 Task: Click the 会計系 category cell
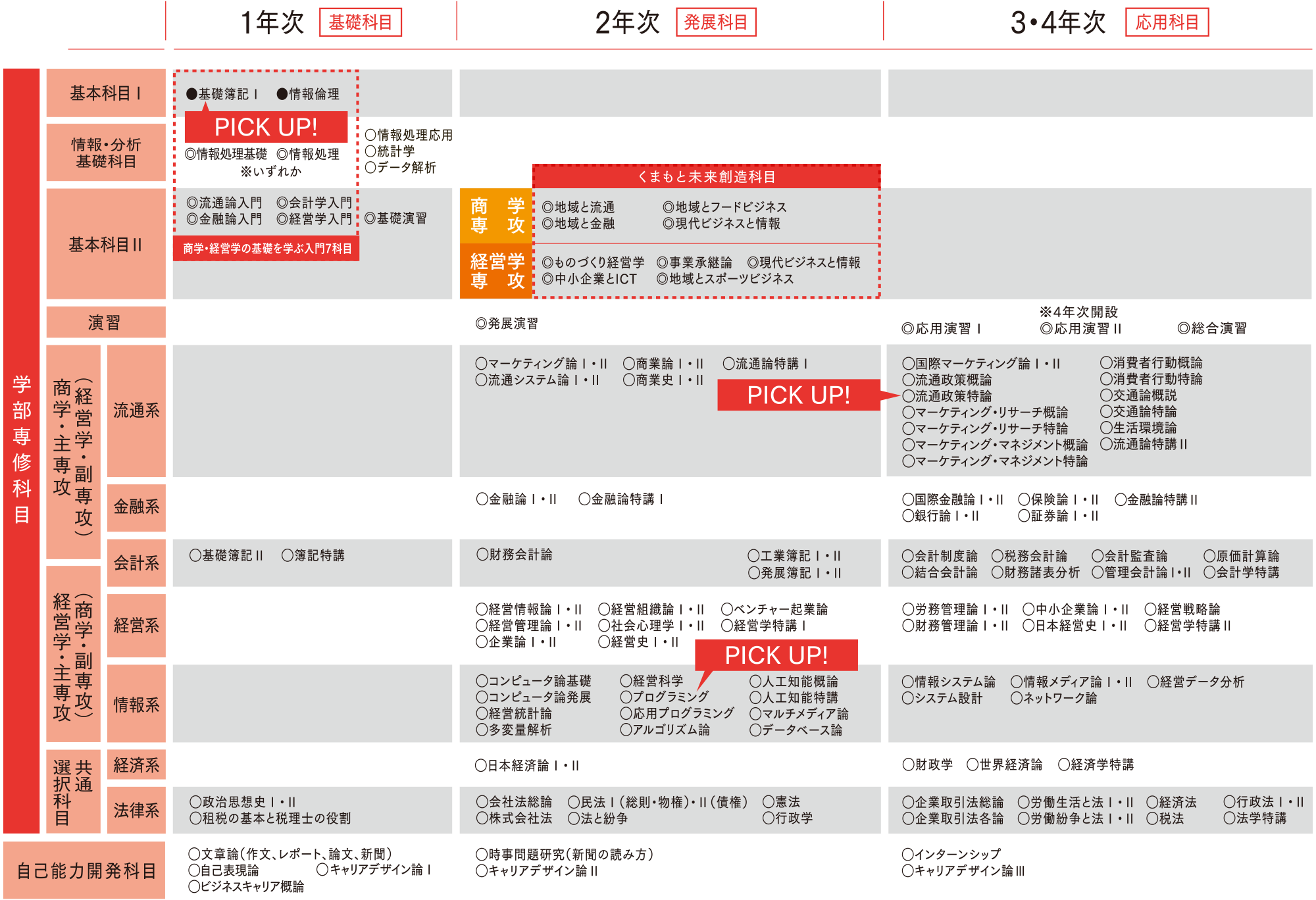click(136, 562)
